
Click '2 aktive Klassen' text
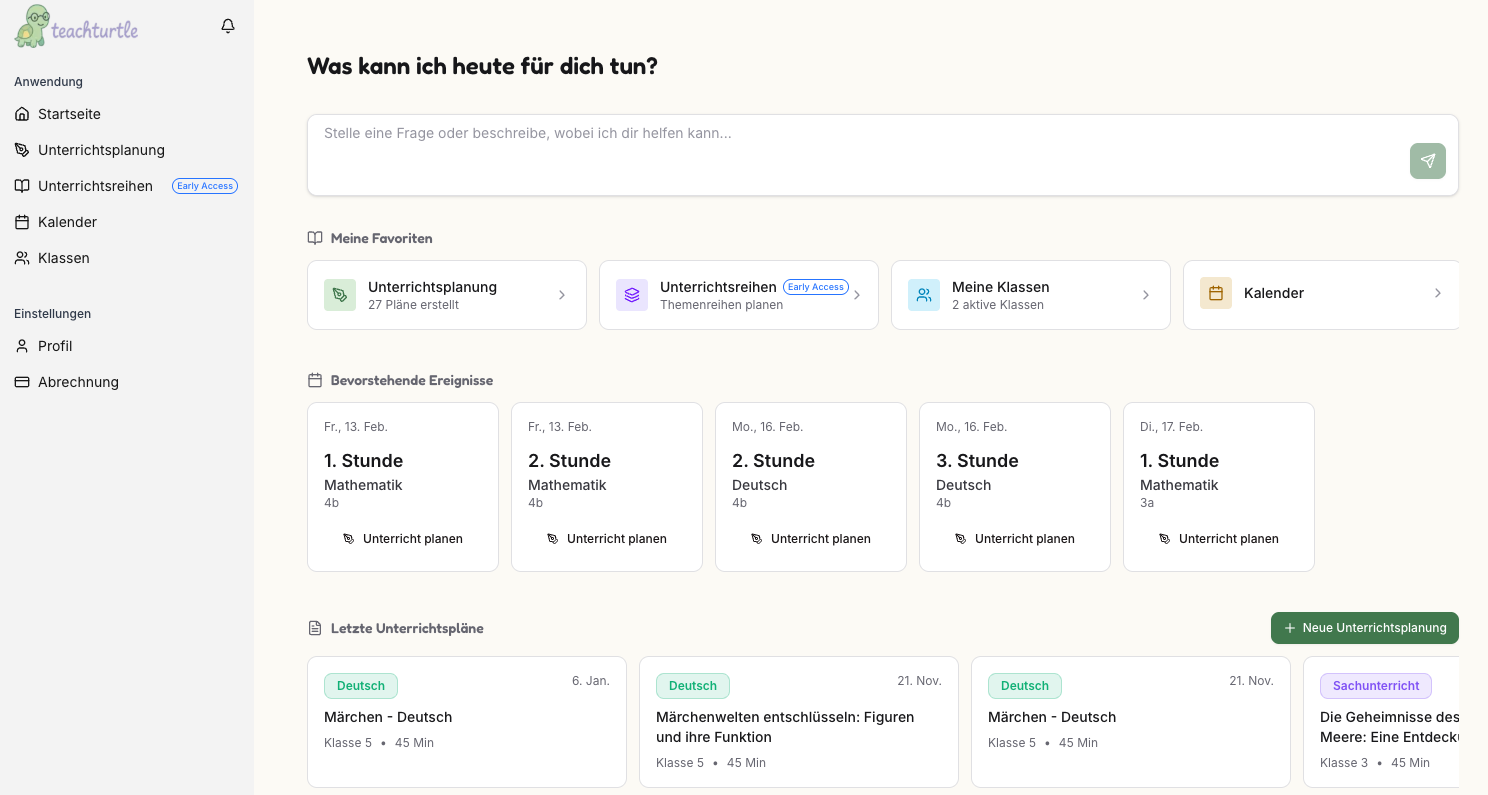(998, 305)
